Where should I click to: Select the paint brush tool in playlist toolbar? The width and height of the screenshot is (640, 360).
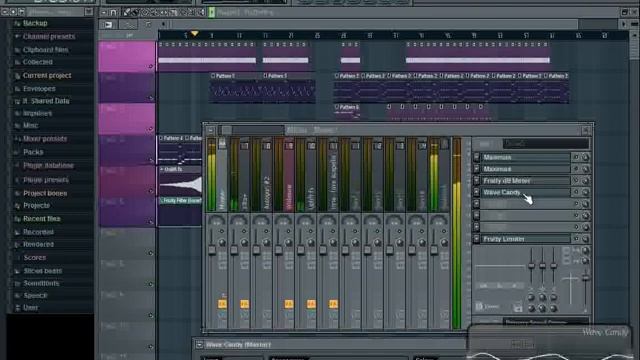135,12
